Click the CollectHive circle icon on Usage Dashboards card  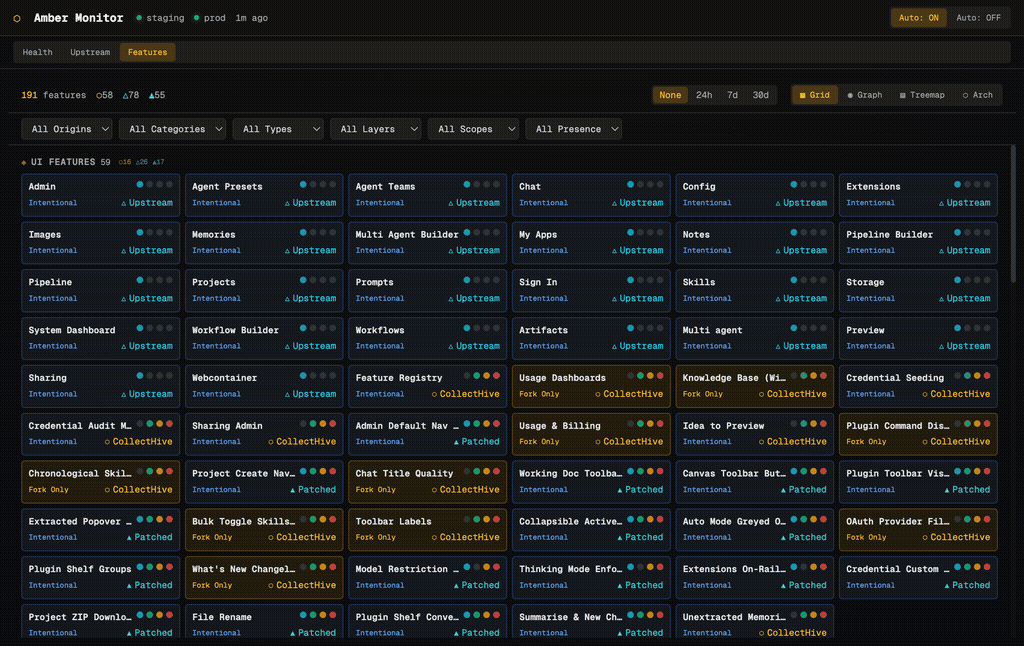tap(598, 395)
